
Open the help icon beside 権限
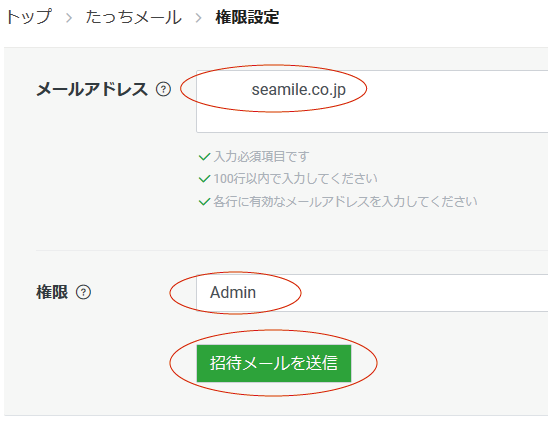click(x=84, y=292)
